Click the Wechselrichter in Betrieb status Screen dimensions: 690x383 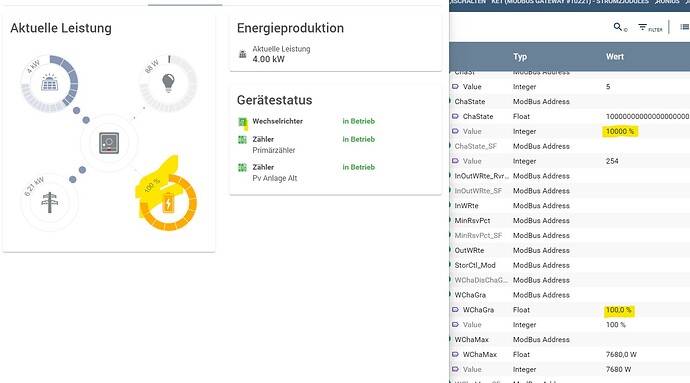point(359,121)
